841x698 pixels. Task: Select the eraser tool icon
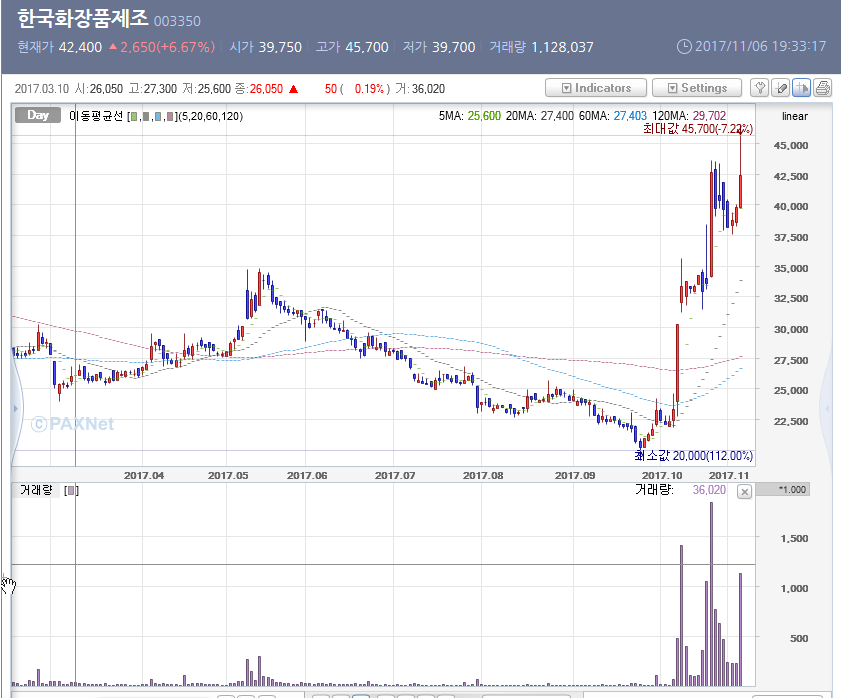coord(781,88)
